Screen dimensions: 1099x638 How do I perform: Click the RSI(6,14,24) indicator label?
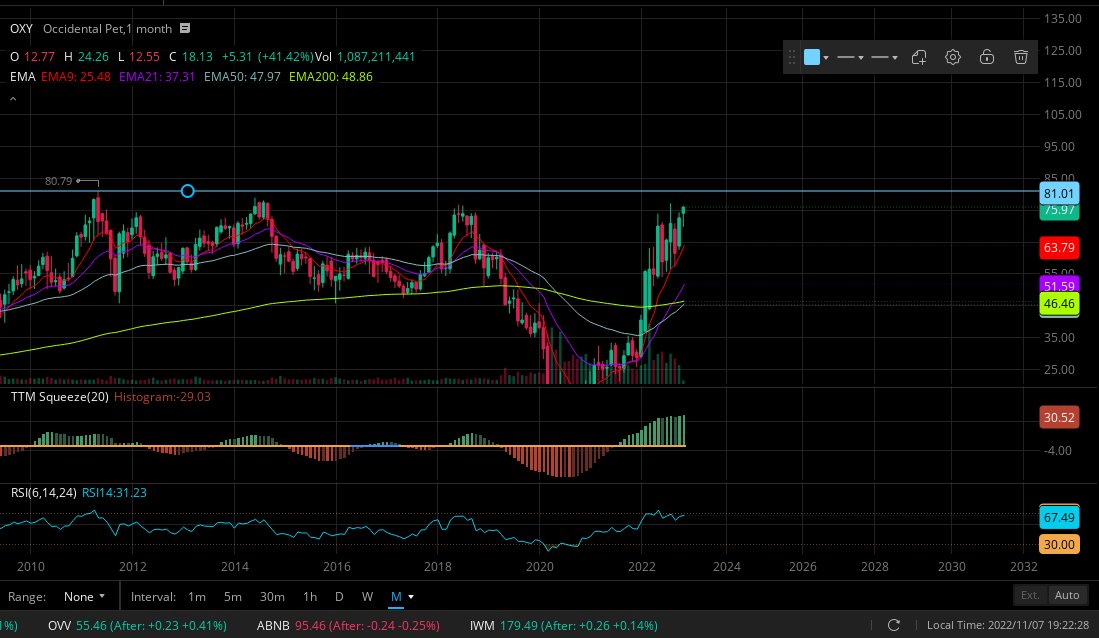[x=43, y=493]
